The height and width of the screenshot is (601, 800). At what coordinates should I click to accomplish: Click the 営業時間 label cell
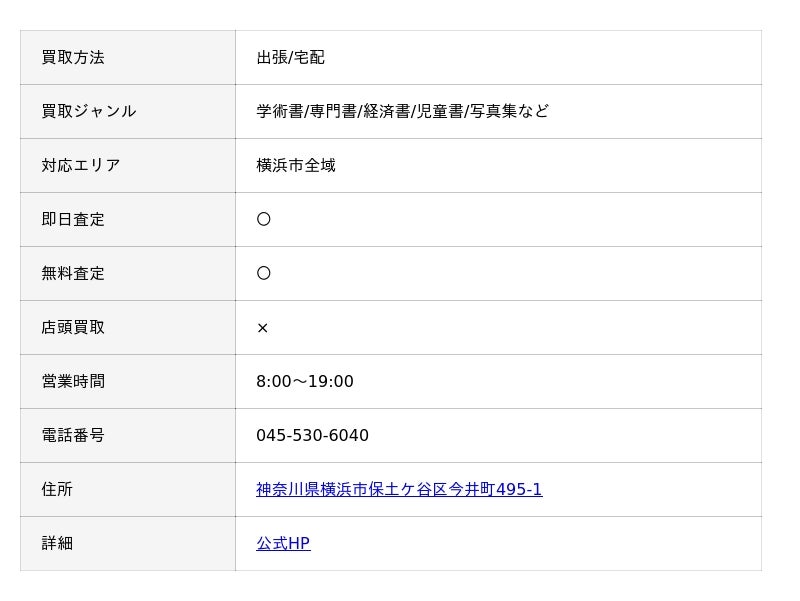[x=73, y=381]
